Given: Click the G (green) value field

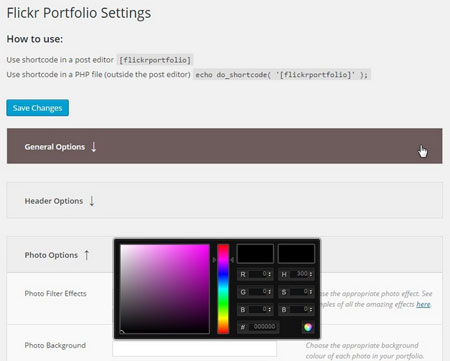Looking at the screenshot, I should pos(255,292).
